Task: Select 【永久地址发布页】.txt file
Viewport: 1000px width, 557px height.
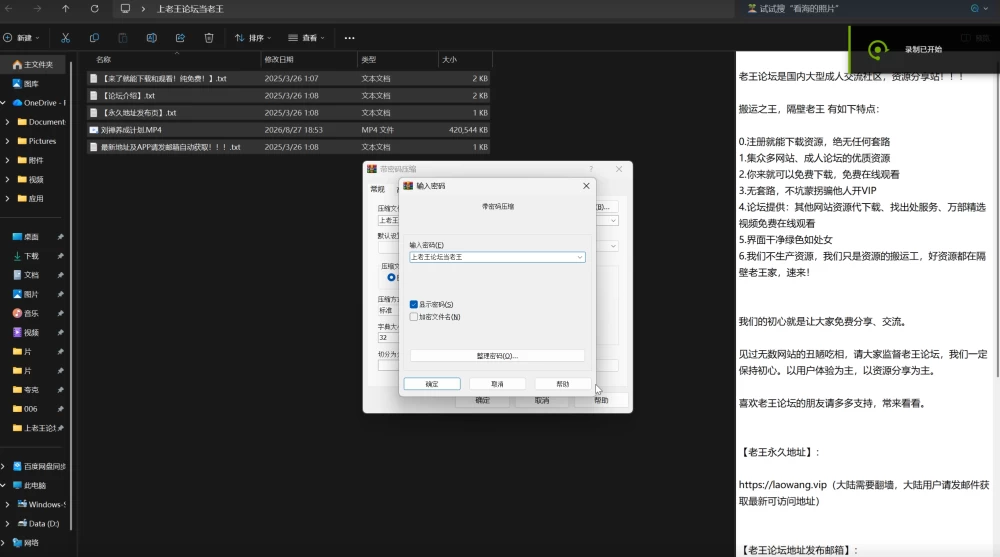Action: pos(288,113)
